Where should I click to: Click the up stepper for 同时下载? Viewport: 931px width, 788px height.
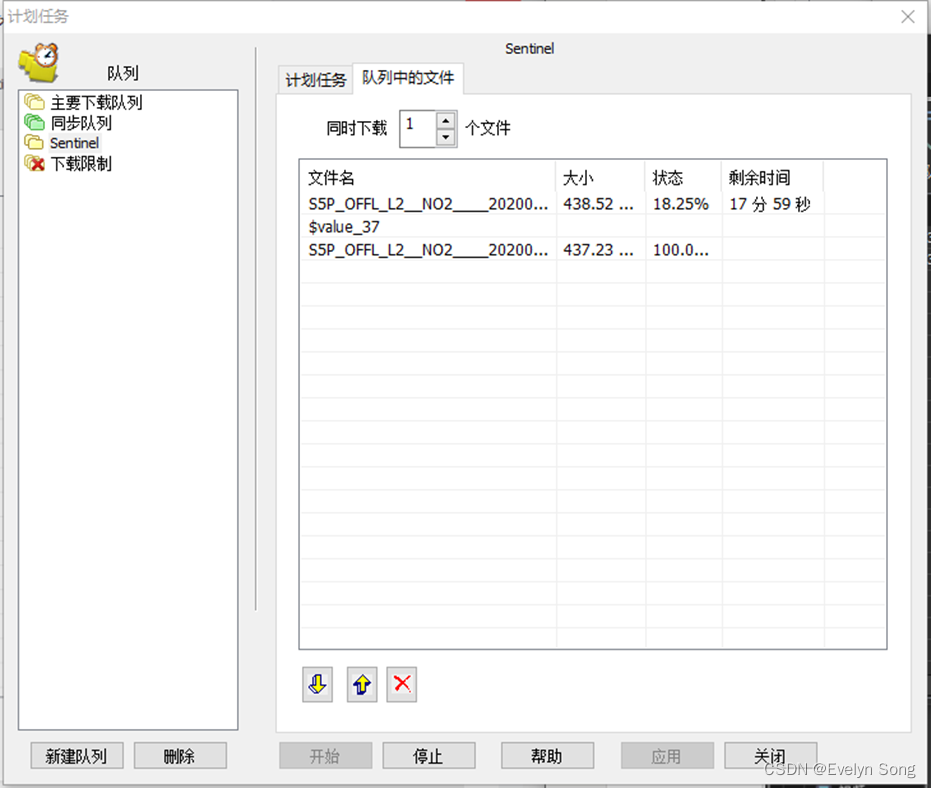point(444,121)
